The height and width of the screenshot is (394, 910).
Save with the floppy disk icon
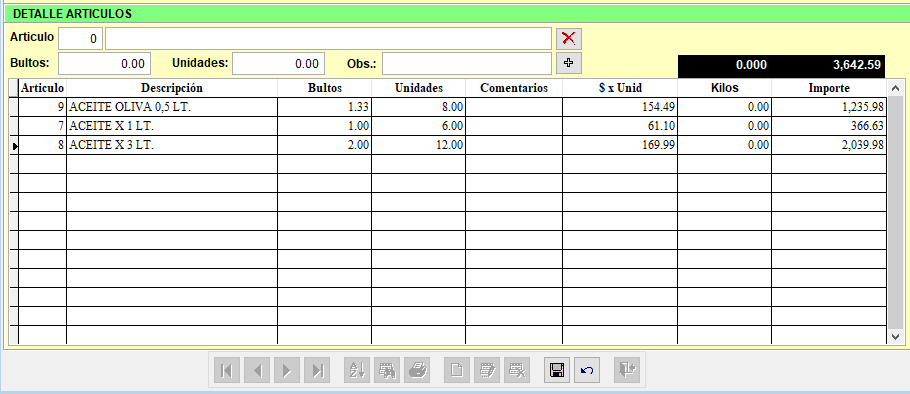pyautogui.click(x=557, y=370)
